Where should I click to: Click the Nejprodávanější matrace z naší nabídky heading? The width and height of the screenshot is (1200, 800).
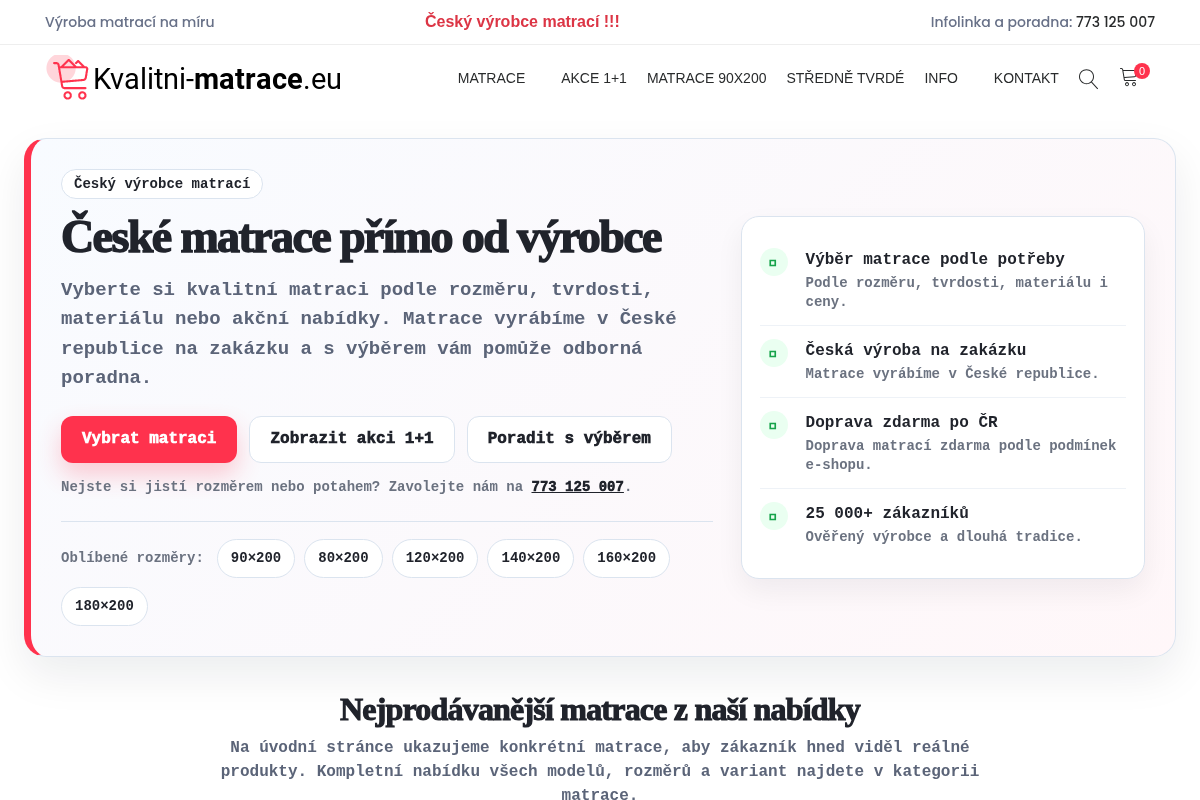(600, 710)
